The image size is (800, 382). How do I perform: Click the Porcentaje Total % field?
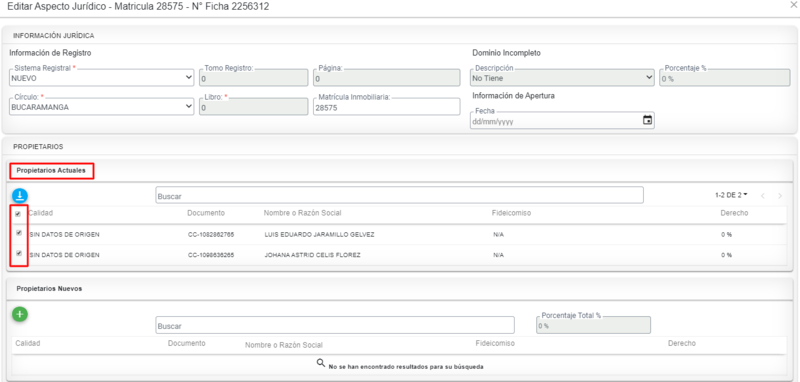(593, 324)
